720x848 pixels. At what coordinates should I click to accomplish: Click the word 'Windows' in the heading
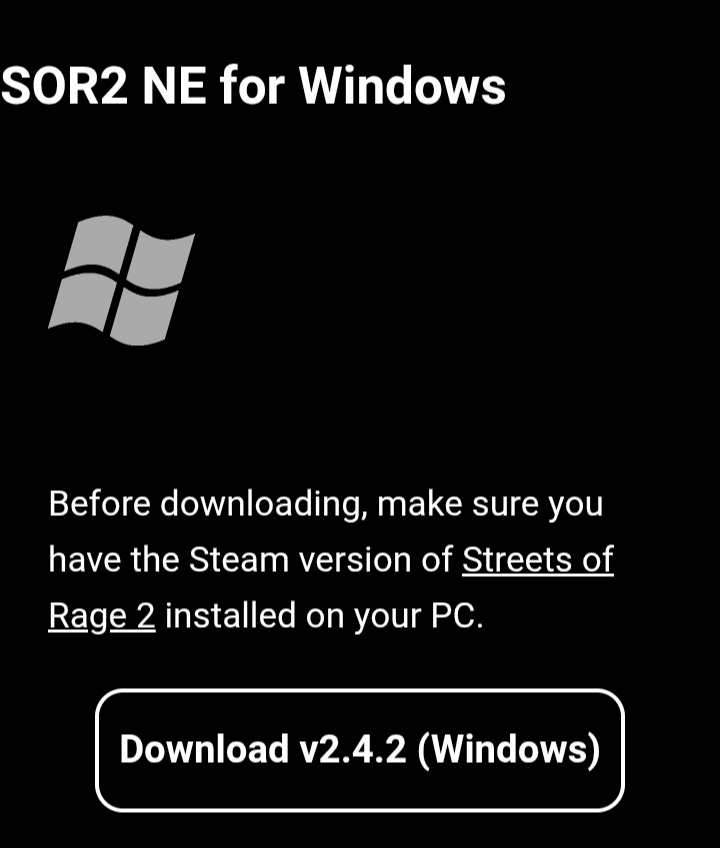[402, 85]
